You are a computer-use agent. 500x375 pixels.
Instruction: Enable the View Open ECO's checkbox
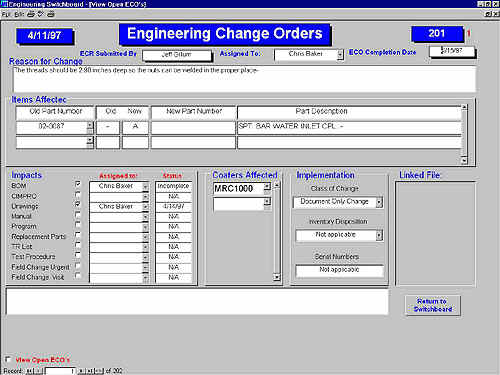(x=8, y=359)
